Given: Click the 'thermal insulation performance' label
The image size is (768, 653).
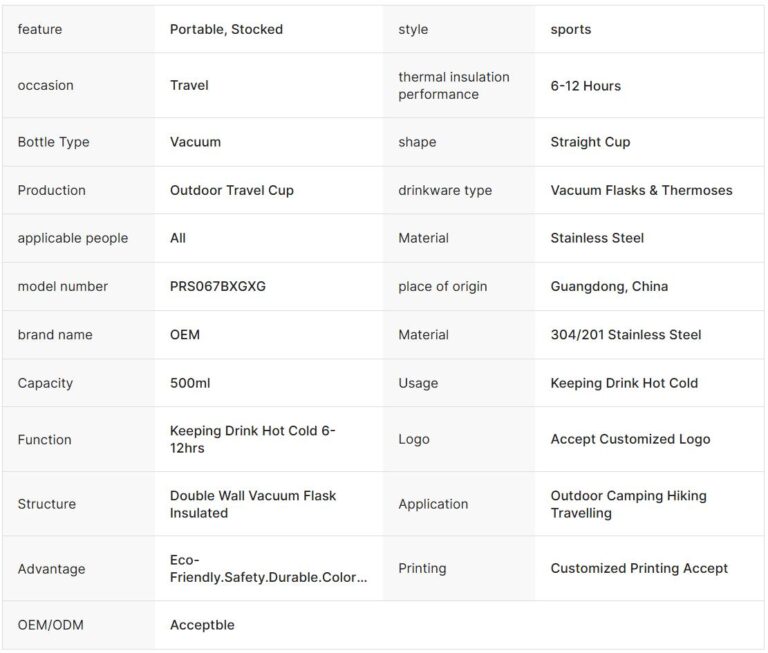Looking at the screenshot, I should pos(453,85).
